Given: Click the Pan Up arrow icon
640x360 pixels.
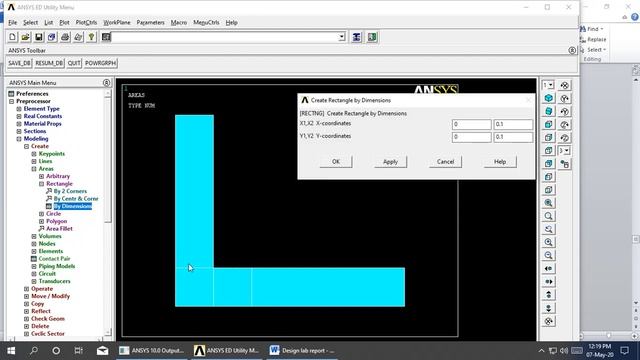Looking at the screenshot, I should [x=549, y=295].
